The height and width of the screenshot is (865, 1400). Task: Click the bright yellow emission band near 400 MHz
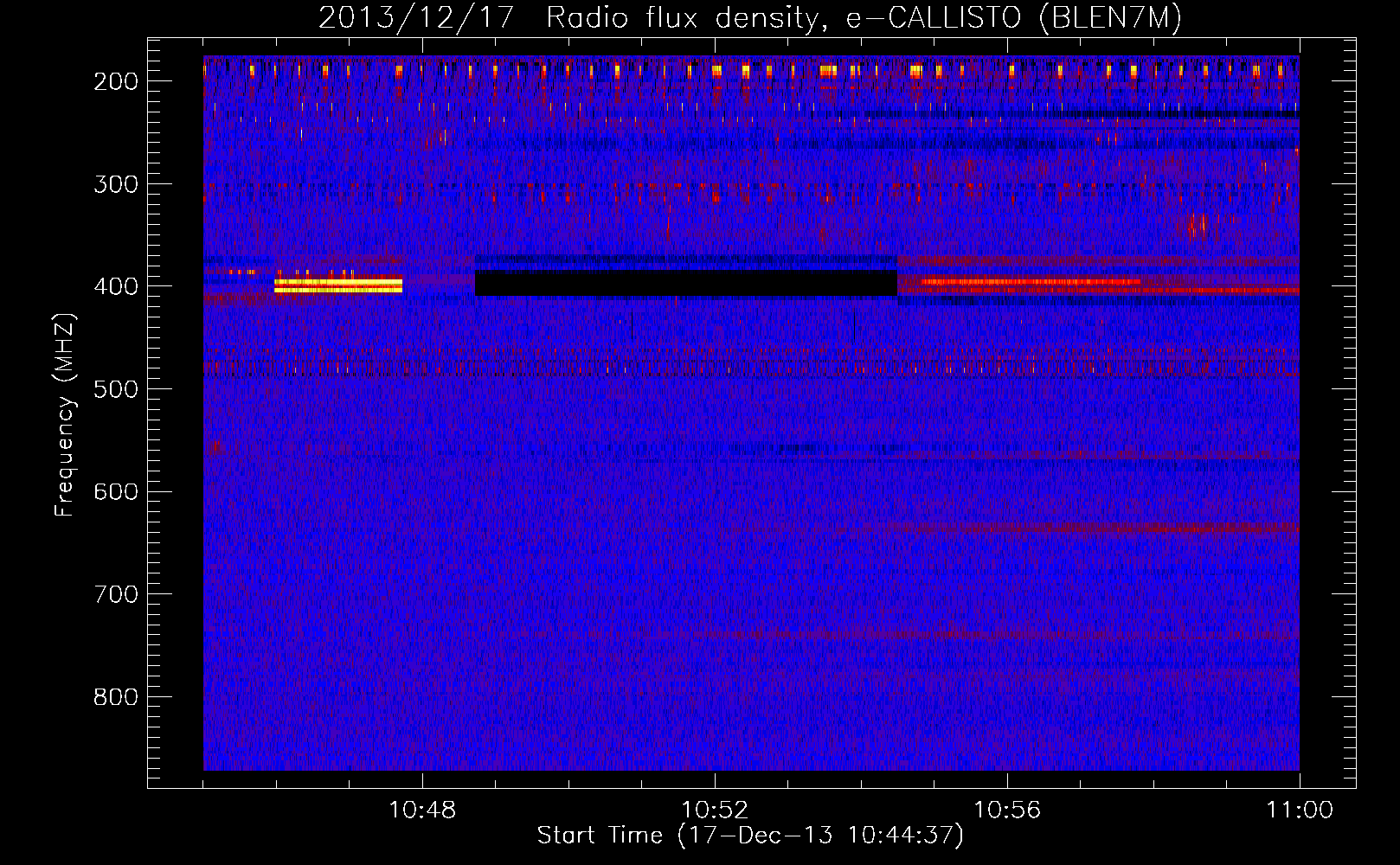tap(338, 285)
